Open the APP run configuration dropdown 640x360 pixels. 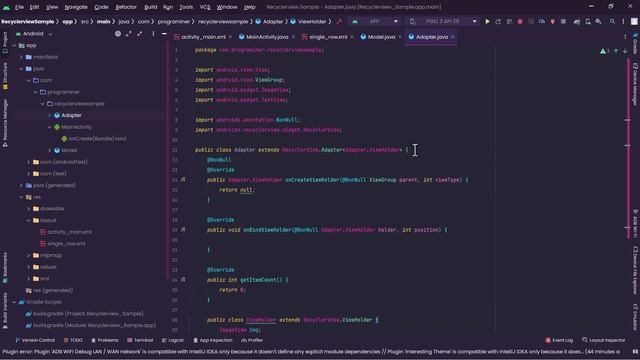(x=376, y=21)
